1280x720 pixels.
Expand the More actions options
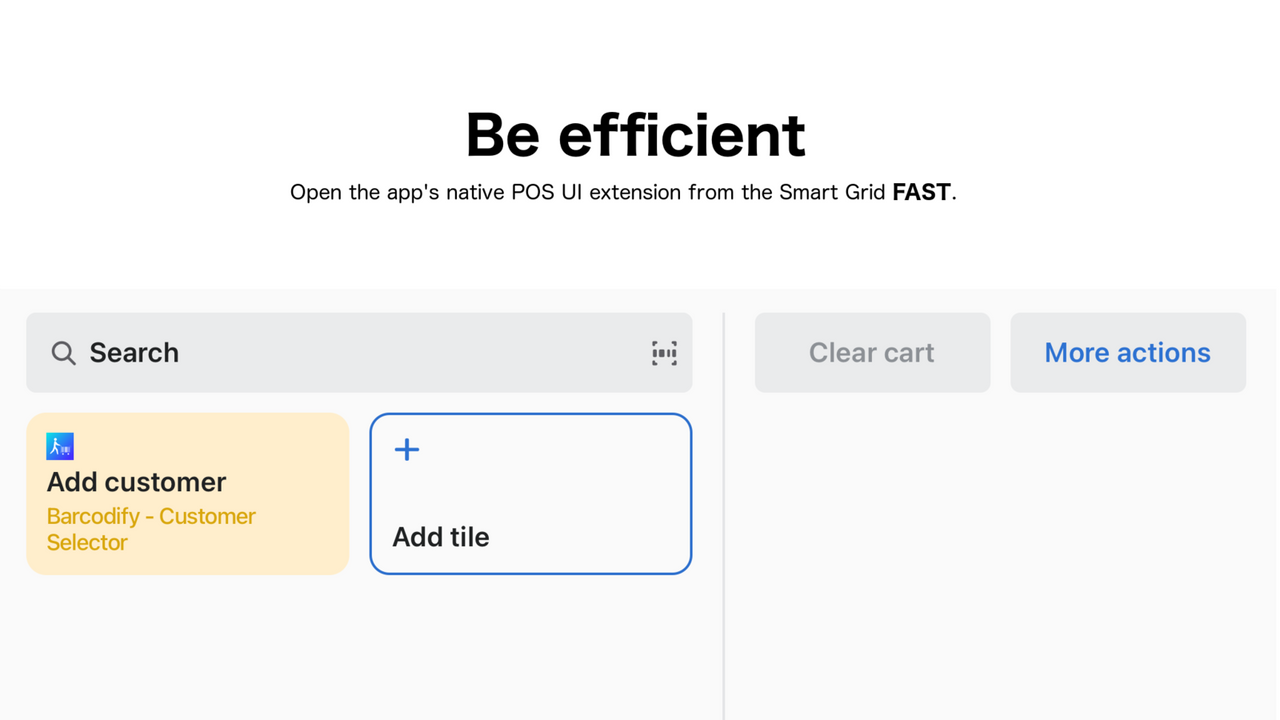point(1127,352)
